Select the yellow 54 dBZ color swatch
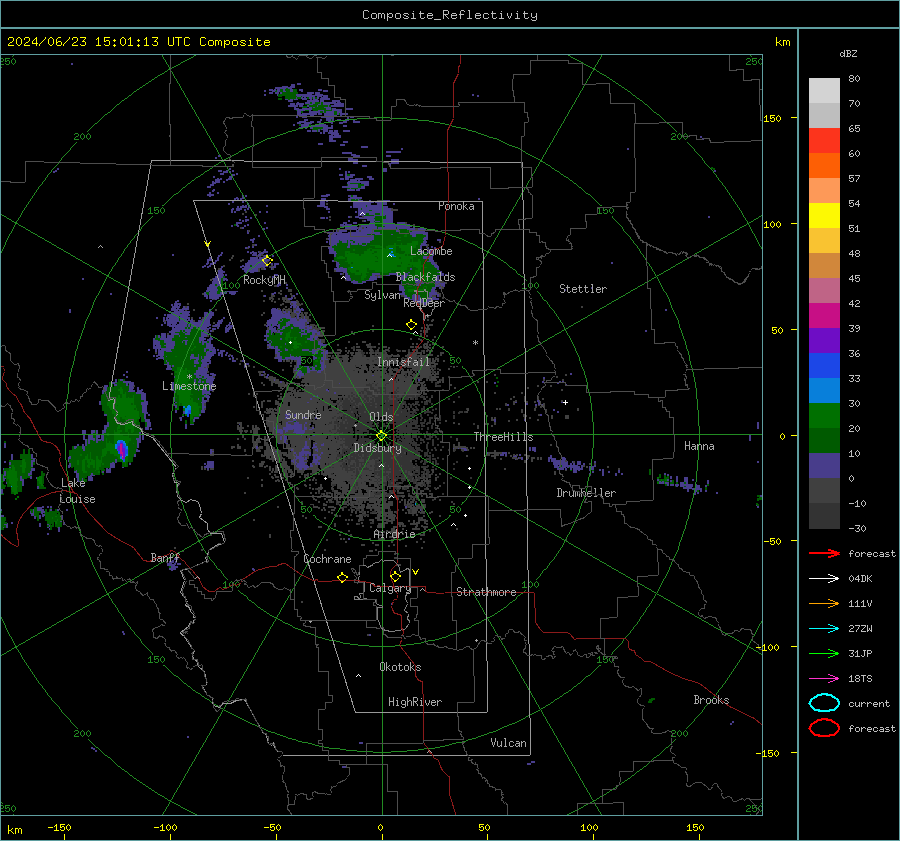900x841 pixels. click(824, 216)
